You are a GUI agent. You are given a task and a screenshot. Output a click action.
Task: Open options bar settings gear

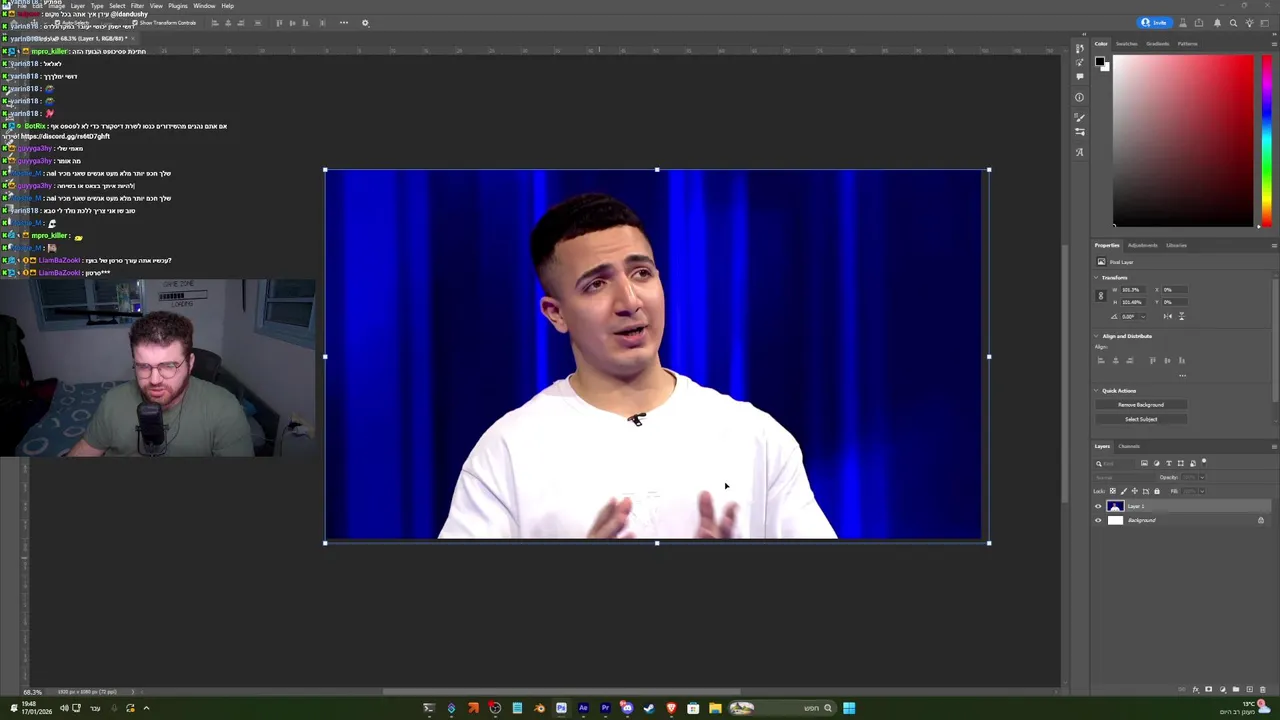tap(365, 23)
